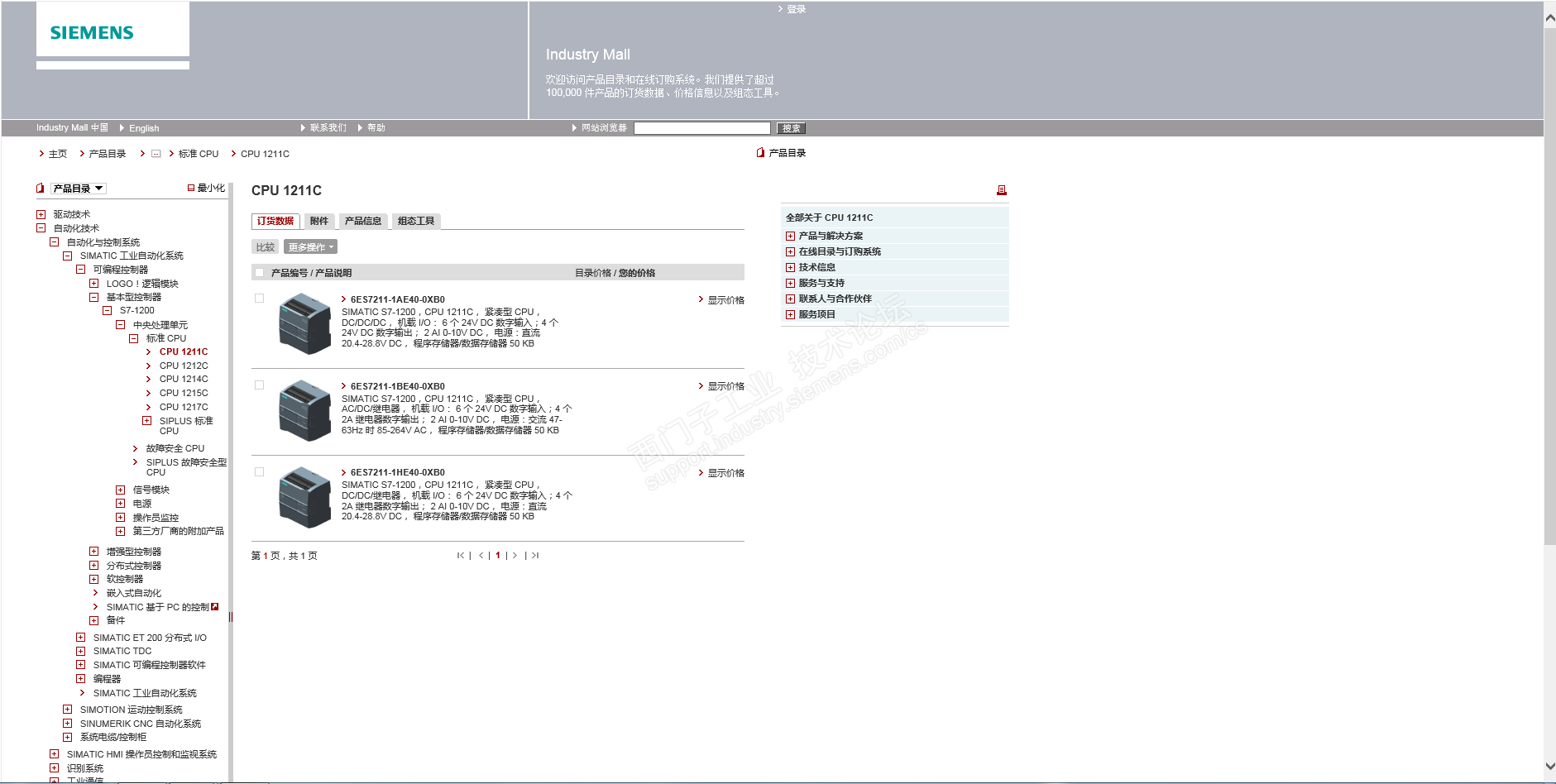Screen dimensions: 1556x784
Task: Go to first page using pagination icon
Action: click(x=461, y=556)
